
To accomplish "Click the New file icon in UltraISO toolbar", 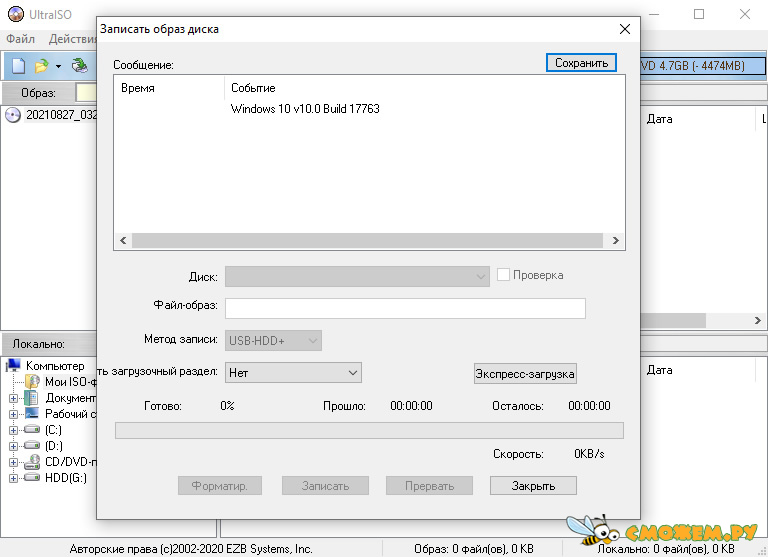I will click(x=18, y=66).
